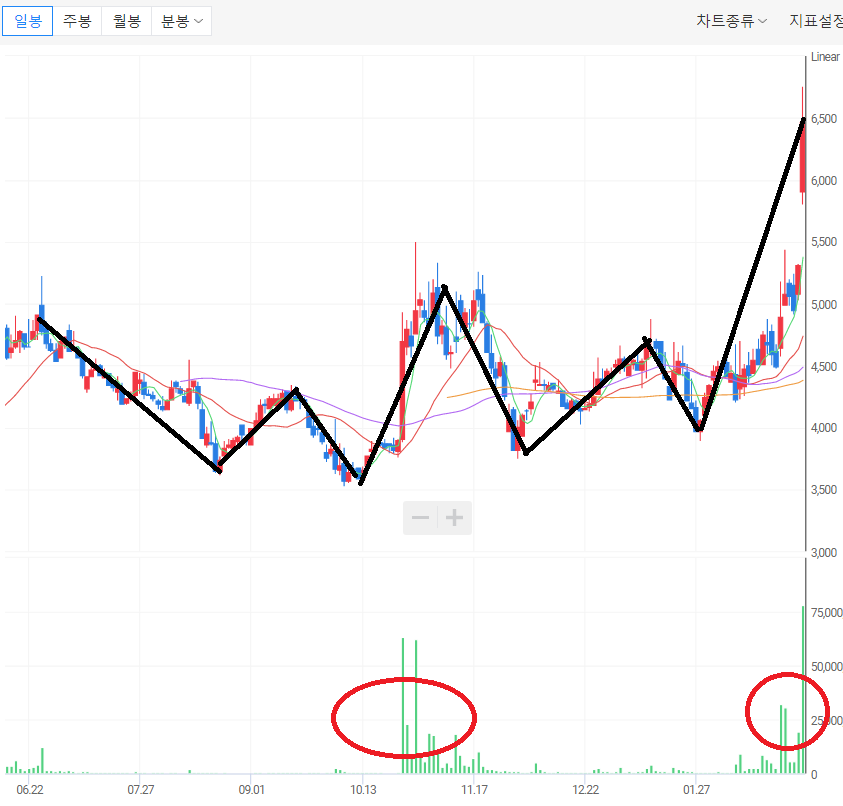Click the 75,000 volume axis label
This screenshot has width=843, height=806.
[x=827, y=613]
